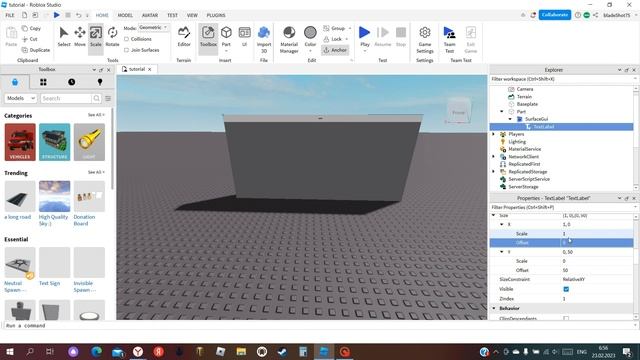Screen dimensions: 640x360
Task: Open the Color picker tool
Action: click(x=310, y=38)
